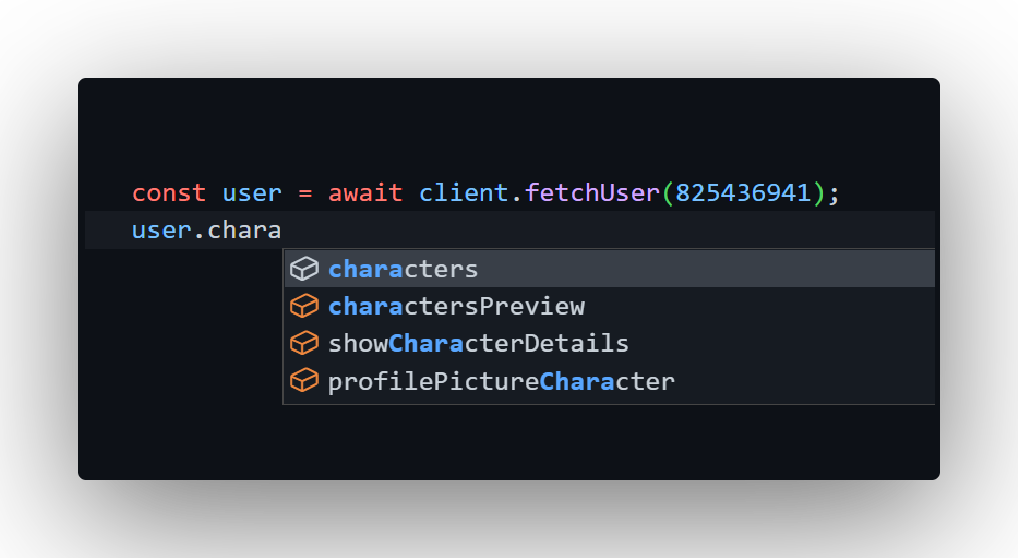Click the number 825436941 argument
Image resolution: width=1018 pixels, height=558 pixels.
point(743,192)
